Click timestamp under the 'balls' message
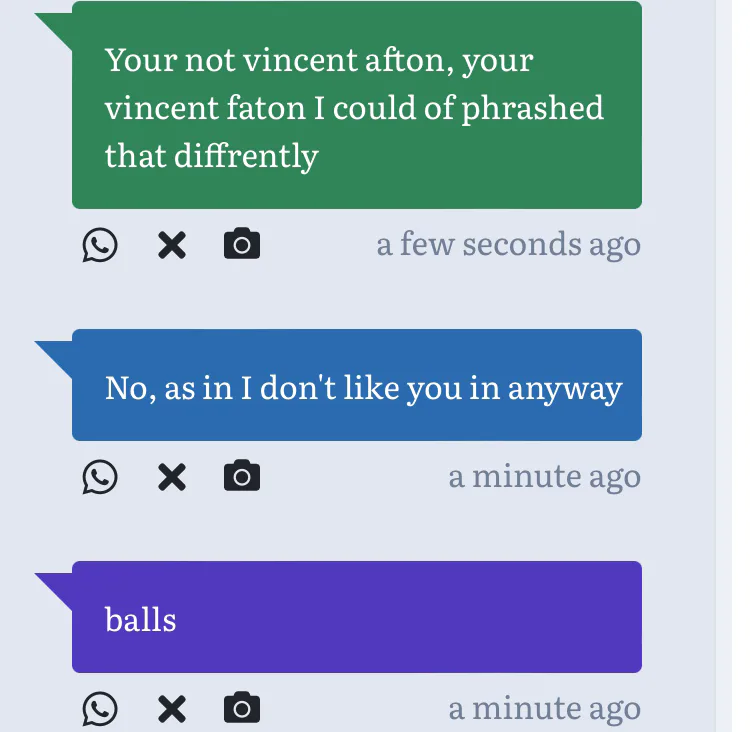750x732 pixels. tap(544, 708)
